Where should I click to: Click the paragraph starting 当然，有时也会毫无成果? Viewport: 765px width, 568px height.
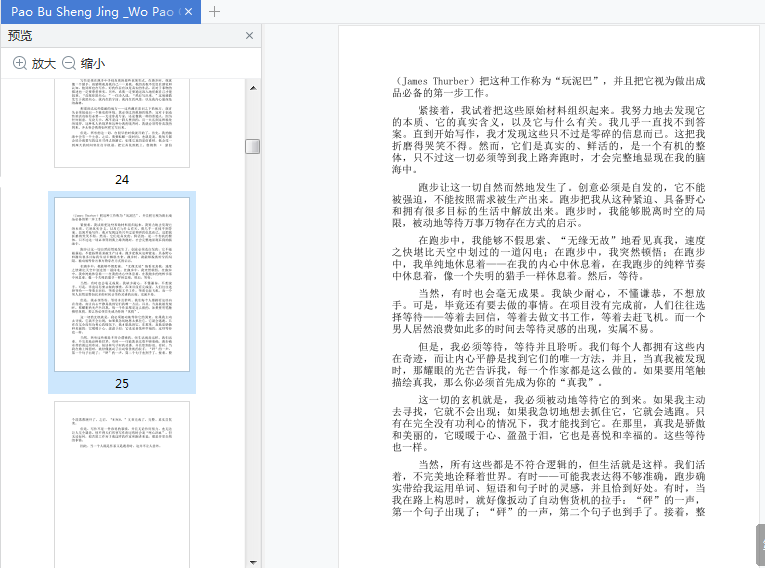click(549, 311)
